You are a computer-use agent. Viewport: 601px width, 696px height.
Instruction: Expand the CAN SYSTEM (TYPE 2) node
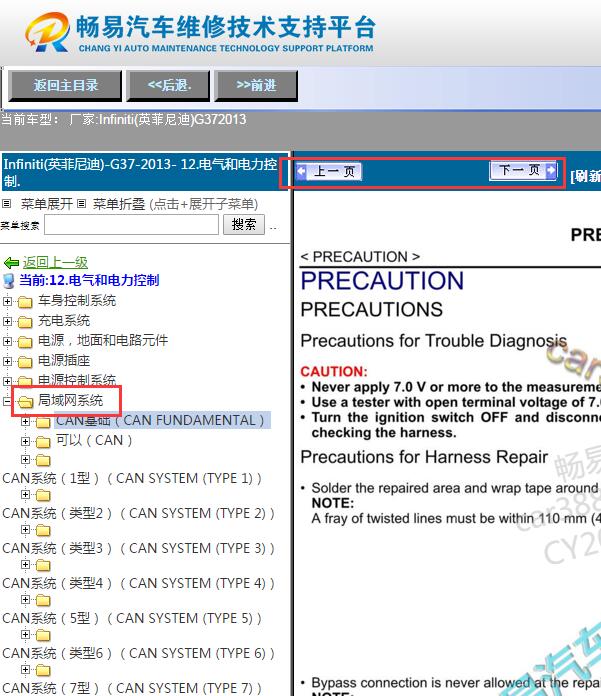pyautogui.click(x=25, y=494)
